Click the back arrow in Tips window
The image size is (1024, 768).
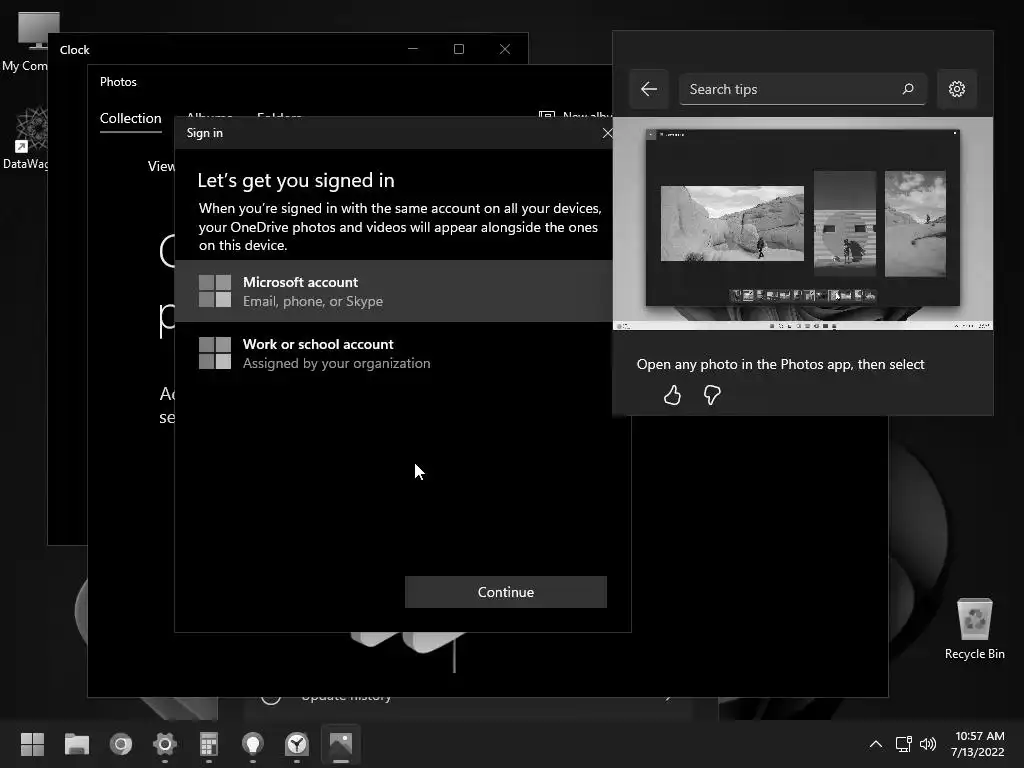tap(649, 89)
